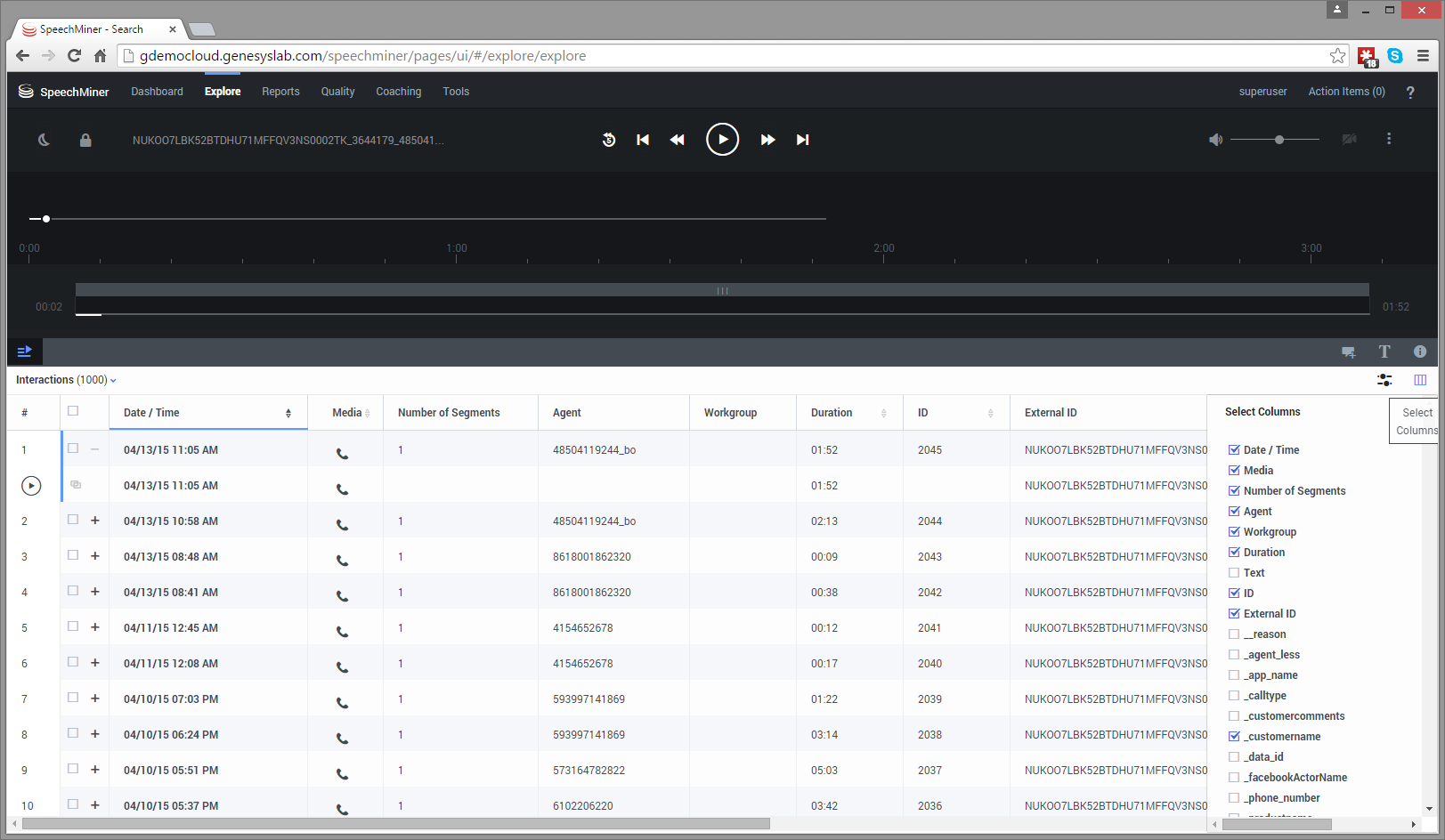Adjust the volume slider knob

(1279, 140)
